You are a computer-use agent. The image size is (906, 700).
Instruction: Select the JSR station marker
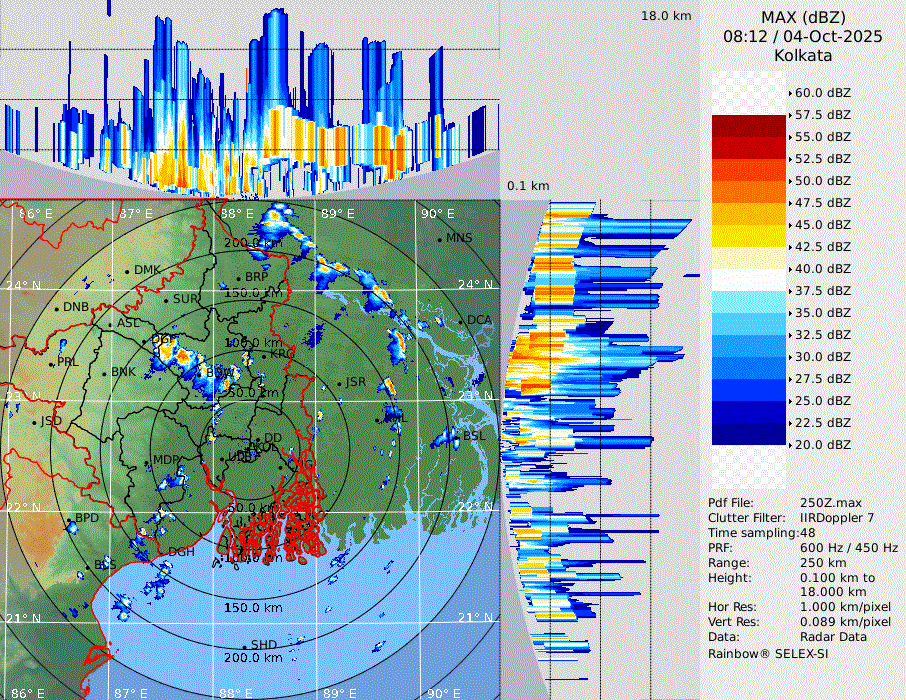click(x=339, y=383)
